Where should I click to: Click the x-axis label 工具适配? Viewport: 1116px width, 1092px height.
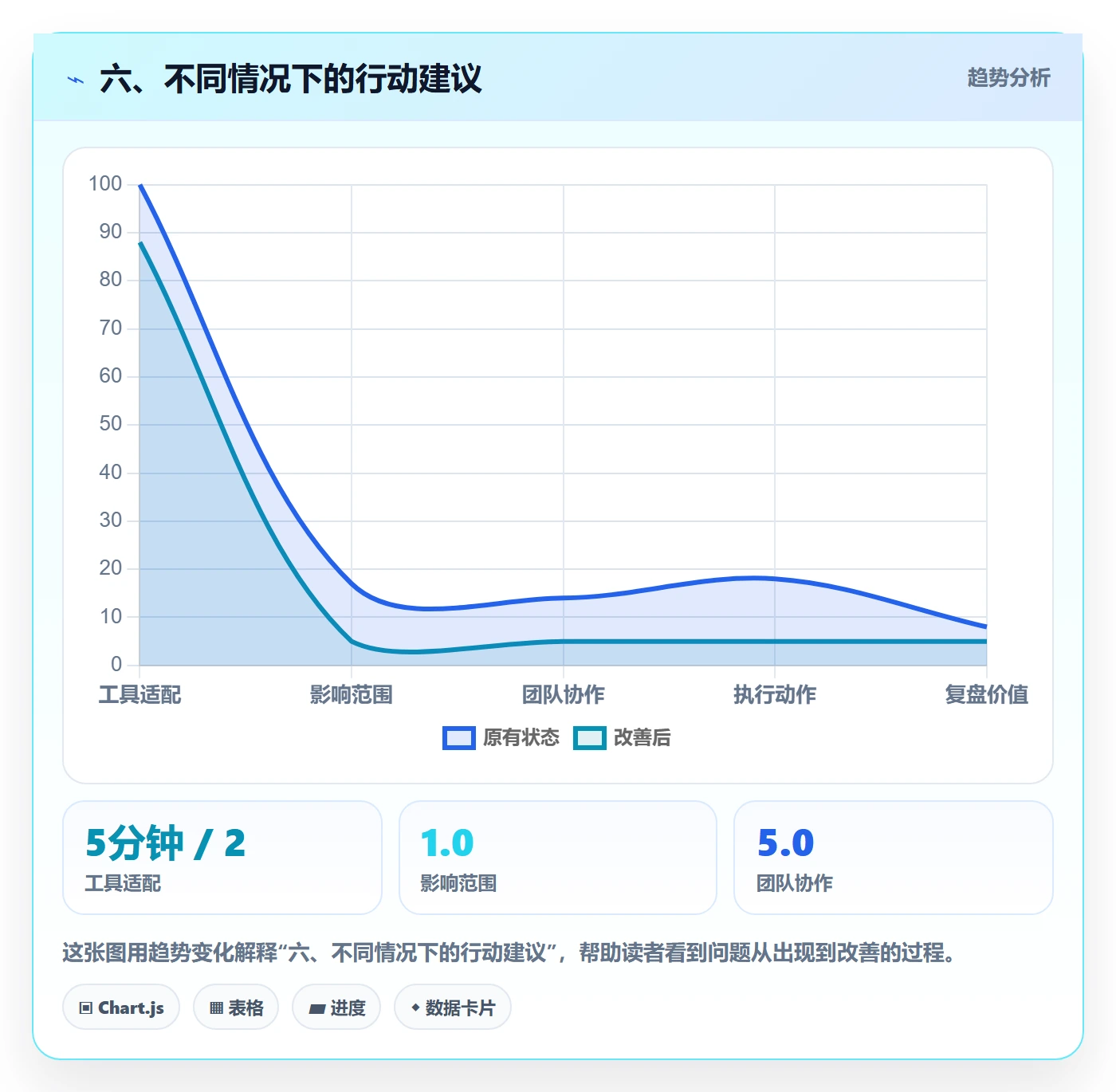coord(139,694)
